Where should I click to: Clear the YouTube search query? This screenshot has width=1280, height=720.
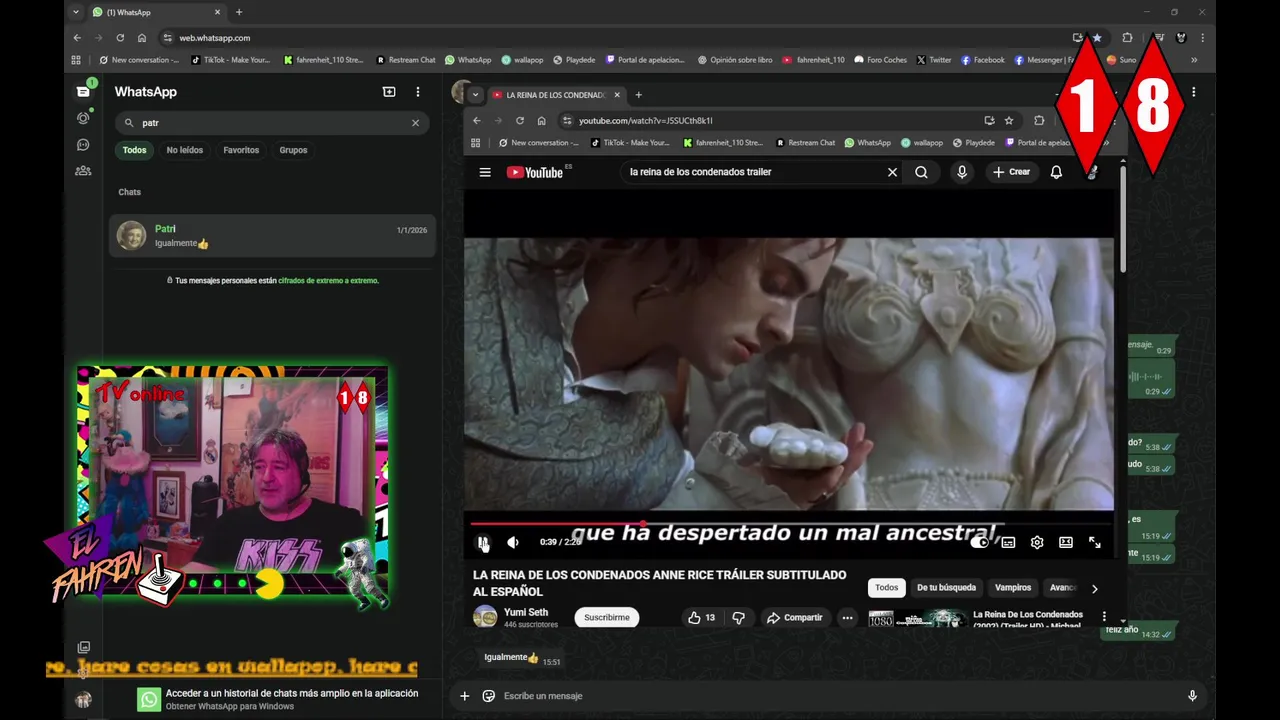[892, 172]
